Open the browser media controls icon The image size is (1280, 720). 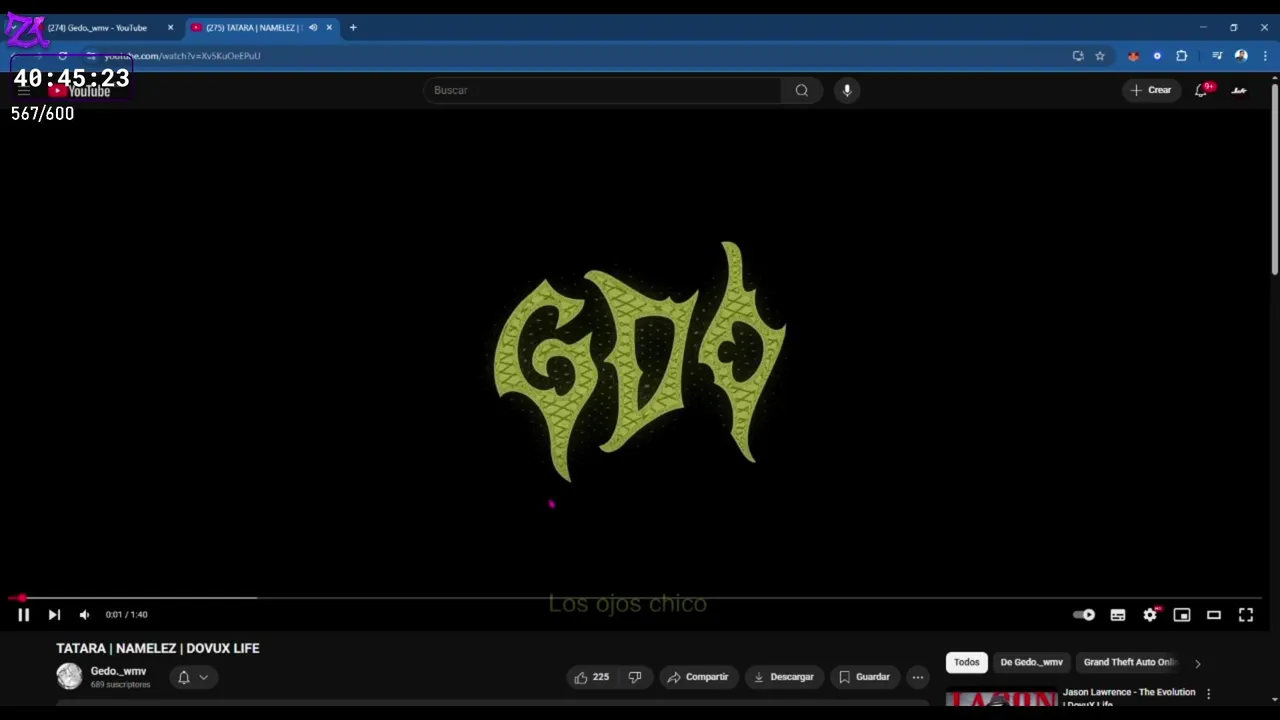tap(1217, 56)
